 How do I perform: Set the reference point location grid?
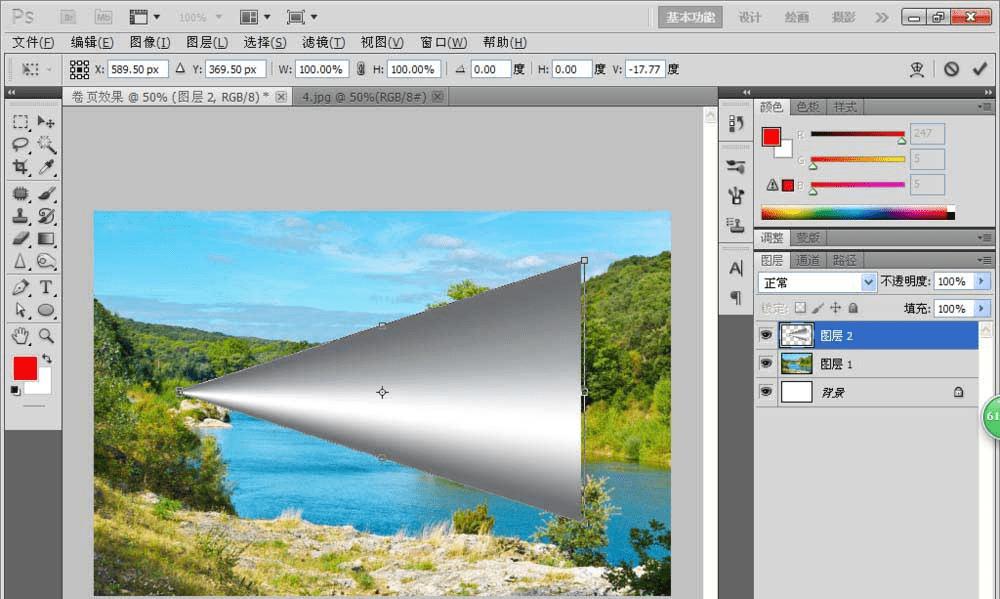click(x=80, y=69)
